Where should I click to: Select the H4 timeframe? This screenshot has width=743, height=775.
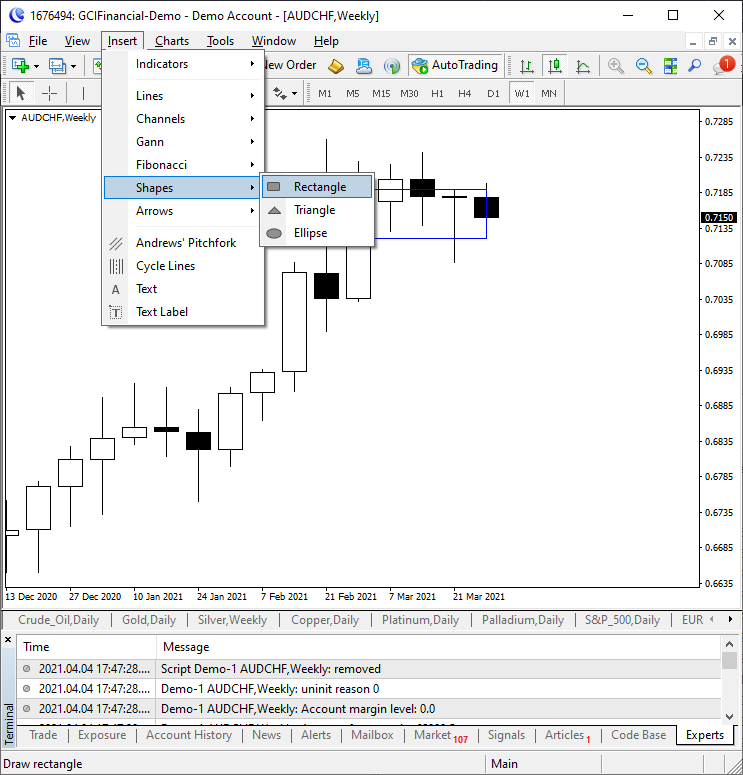click(x=465, y=93)
